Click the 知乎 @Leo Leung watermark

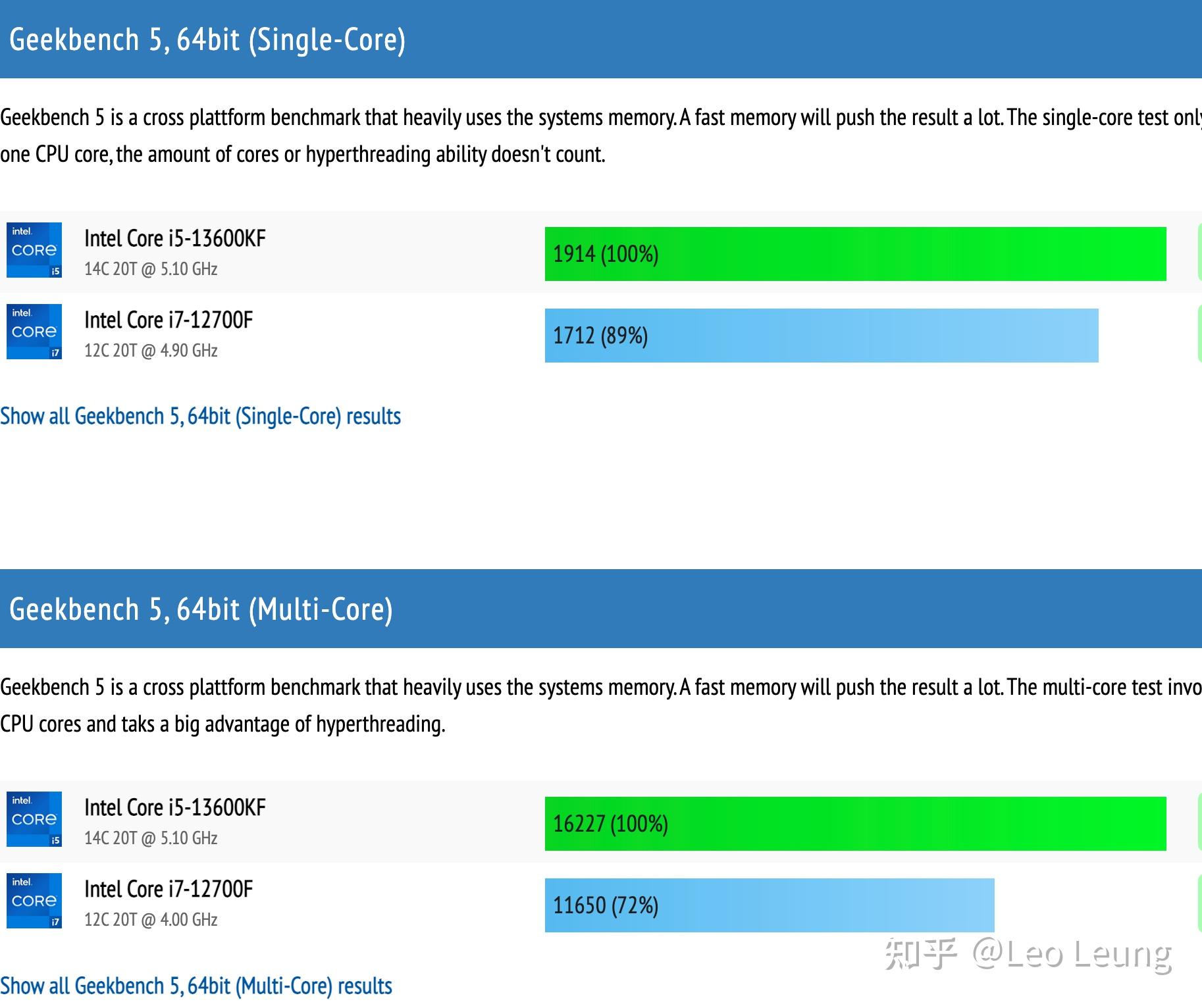(1028, 954)
